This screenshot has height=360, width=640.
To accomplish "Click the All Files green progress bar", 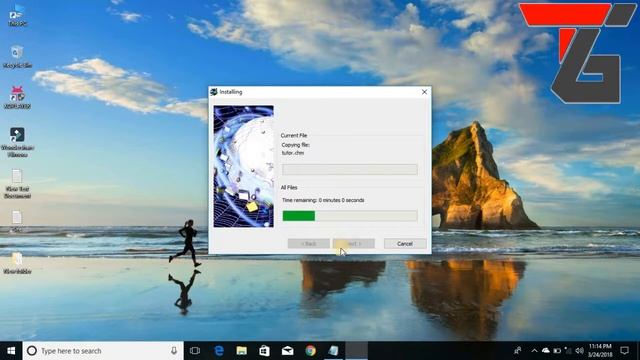I will [350, 216].
